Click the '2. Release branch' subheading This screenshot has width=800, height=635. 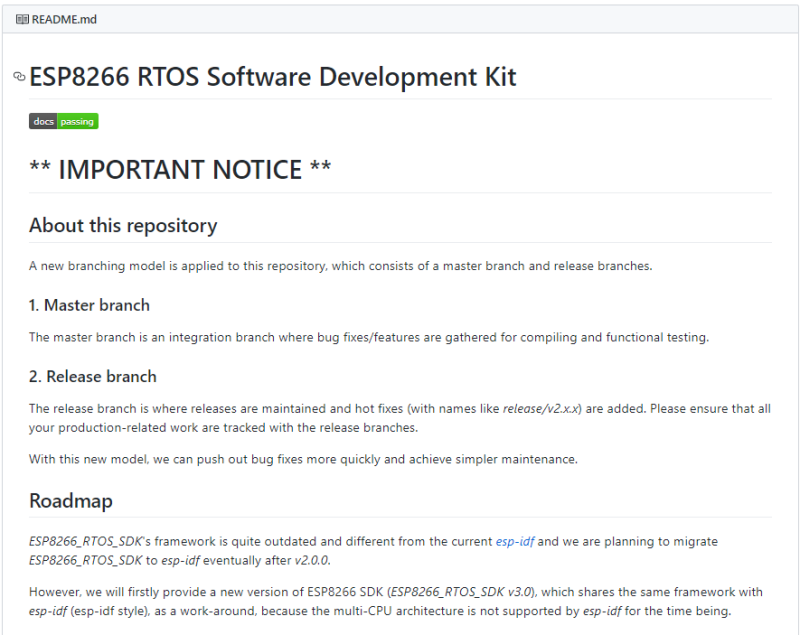click(94, 377)
